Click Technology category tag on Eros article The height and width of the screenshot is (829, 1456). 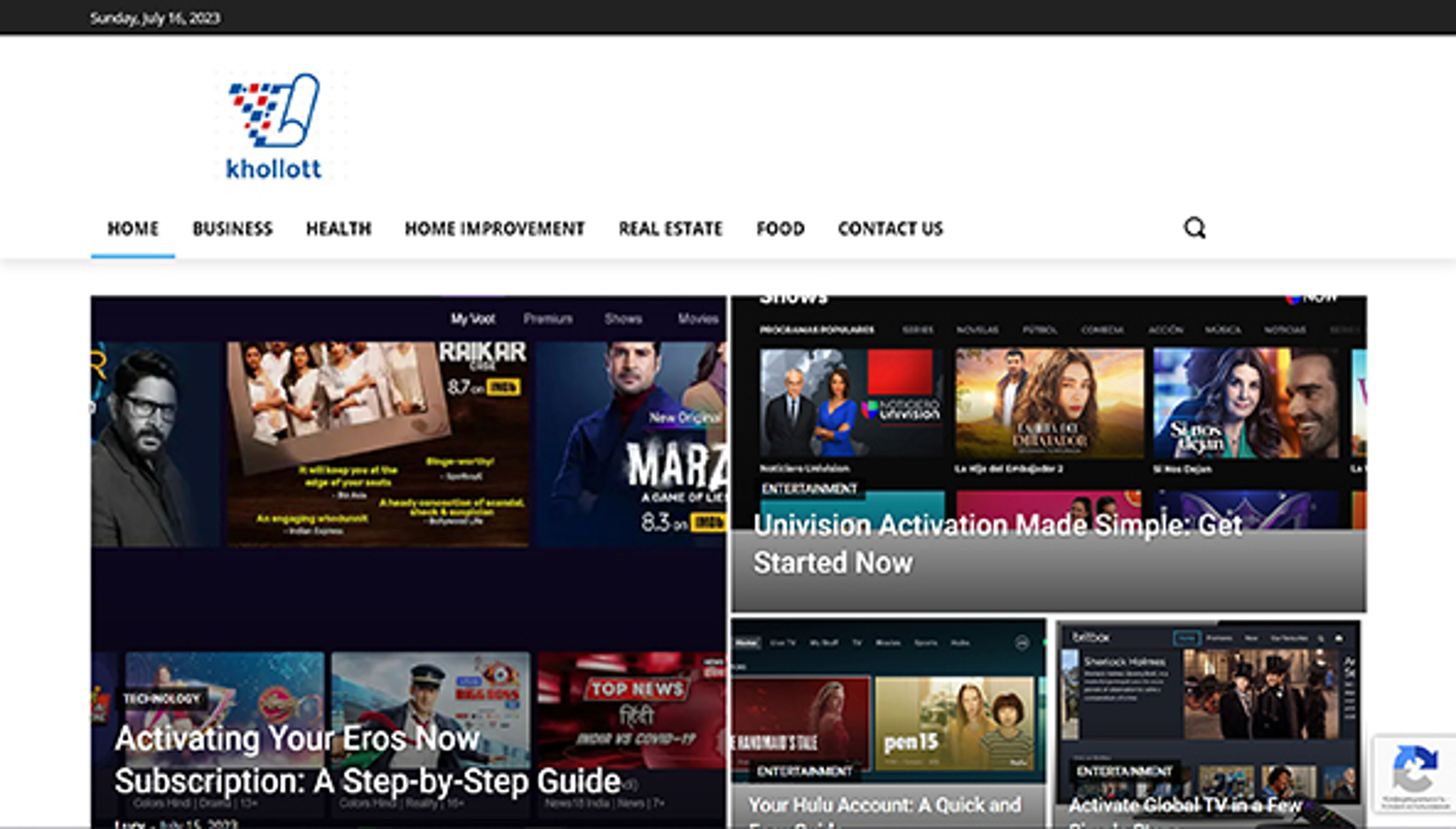tap(162, 699)
